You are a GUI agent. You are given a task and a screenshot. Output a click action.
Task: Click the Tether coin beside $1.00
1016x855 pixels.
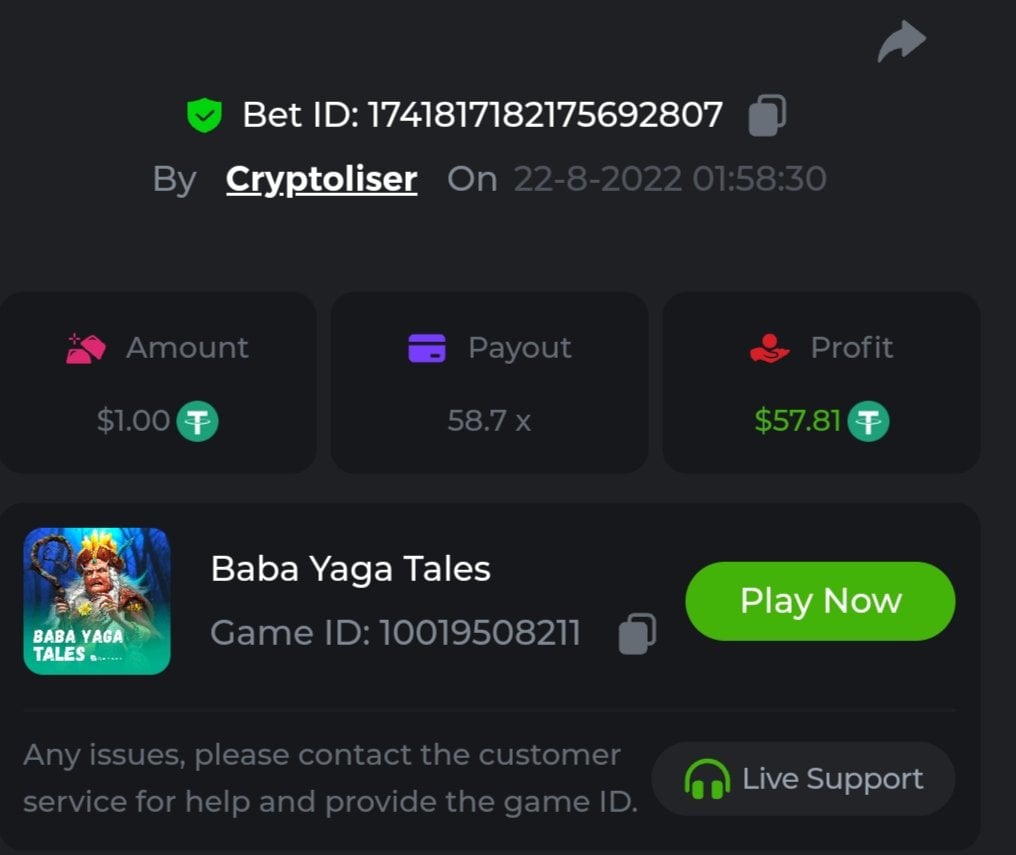click(x=197, y=421)
